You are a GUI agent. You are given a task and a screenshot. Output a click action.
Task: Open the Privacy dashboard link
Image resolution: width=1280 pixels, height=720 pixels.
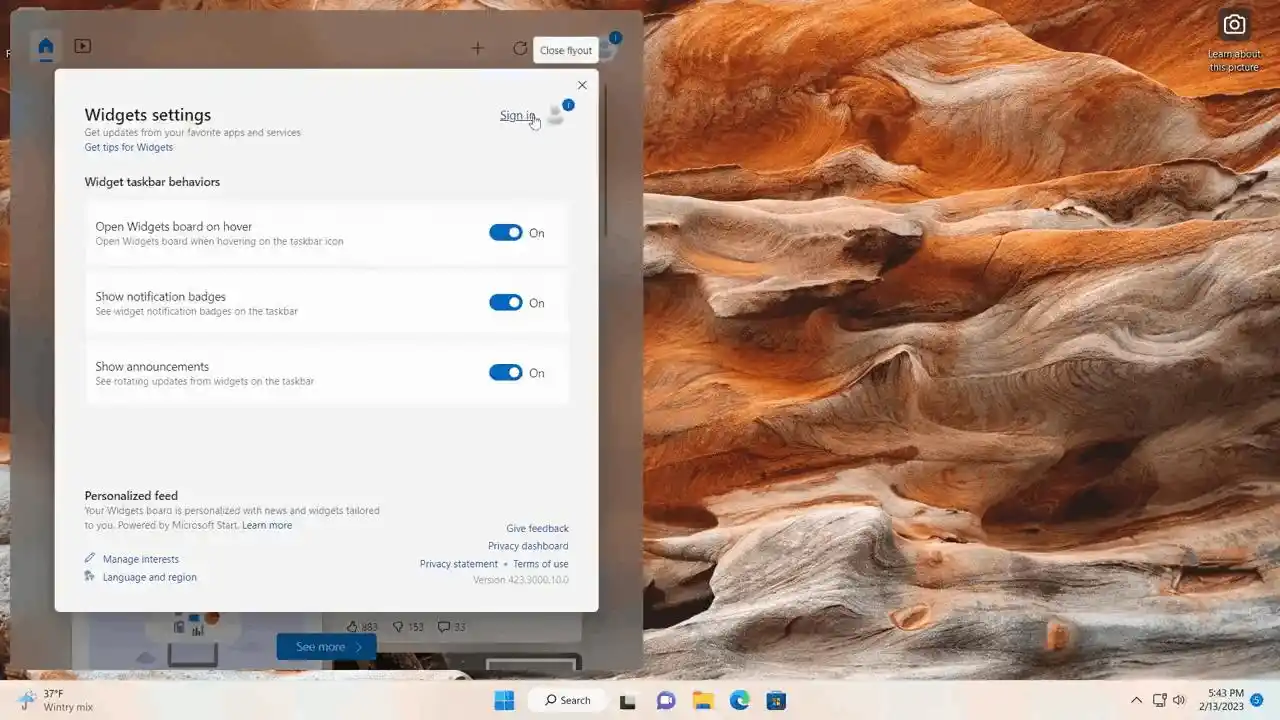click(x=528, y=546)
